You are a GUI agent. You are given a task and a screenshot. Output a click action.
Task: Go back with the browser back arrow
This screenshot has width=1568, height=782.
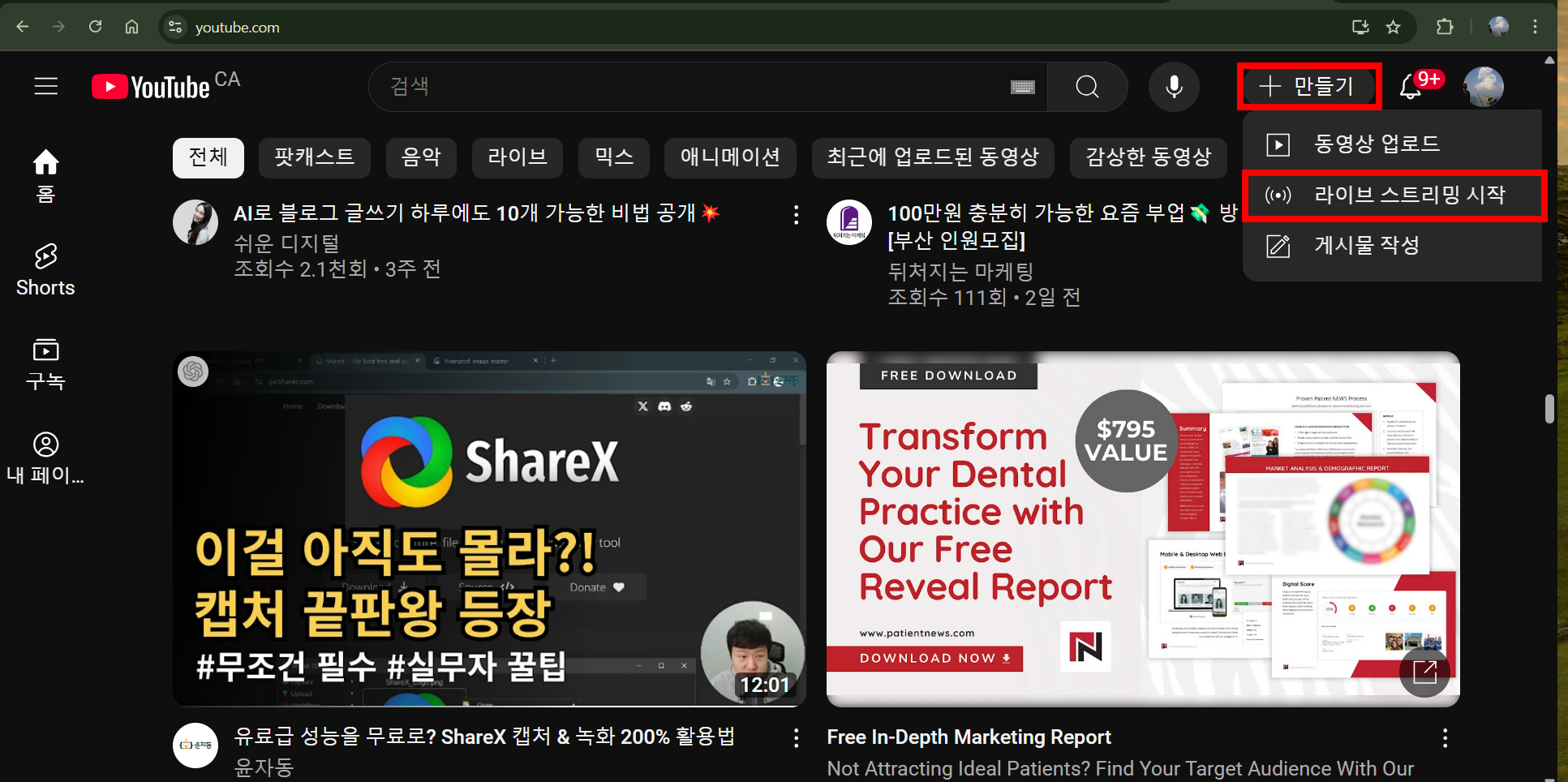point(23,27)
